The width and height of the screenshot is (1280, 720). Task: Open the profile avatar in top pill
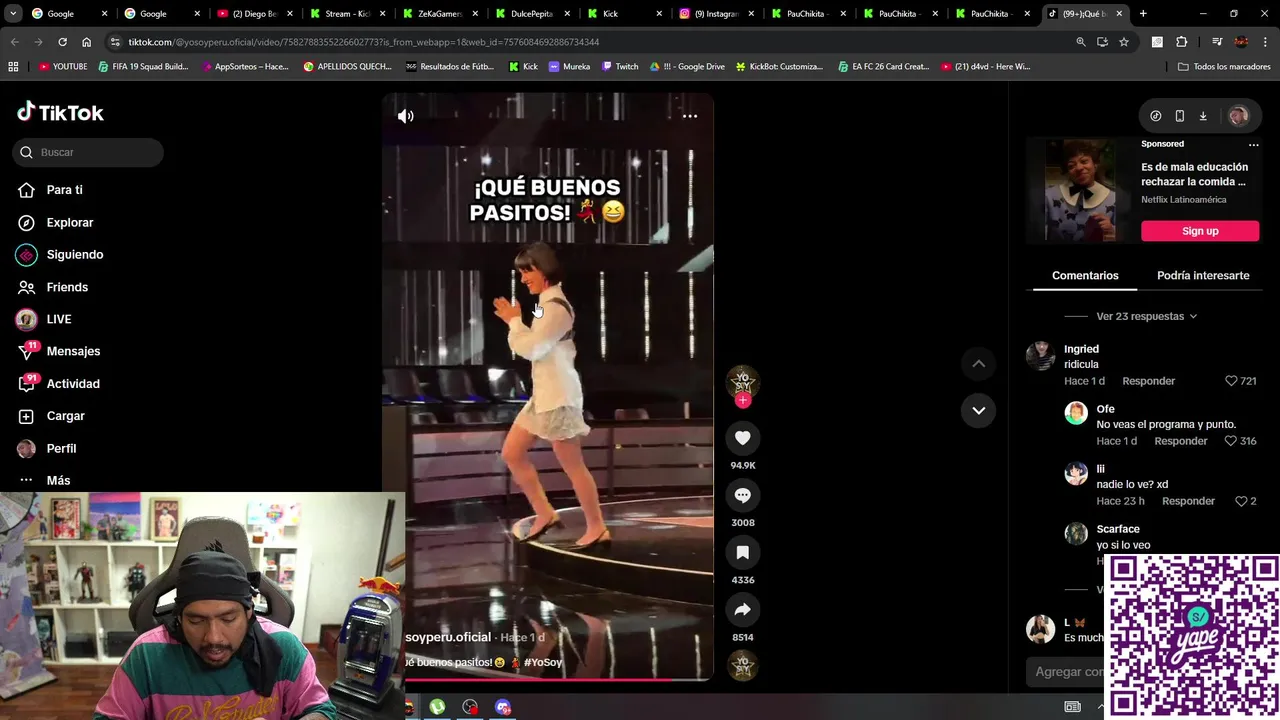(x=1238, y=116)
